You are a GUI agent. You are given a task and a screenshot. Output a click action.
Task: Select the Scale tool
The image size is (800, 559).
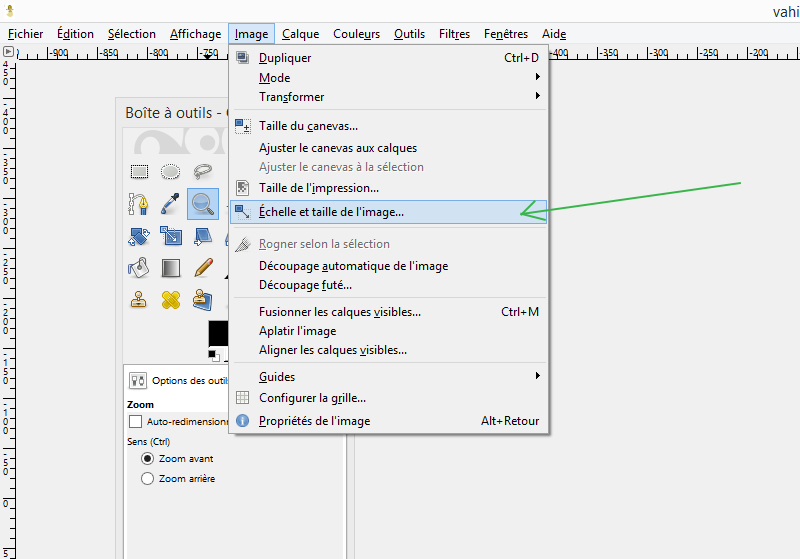point(170,236)
